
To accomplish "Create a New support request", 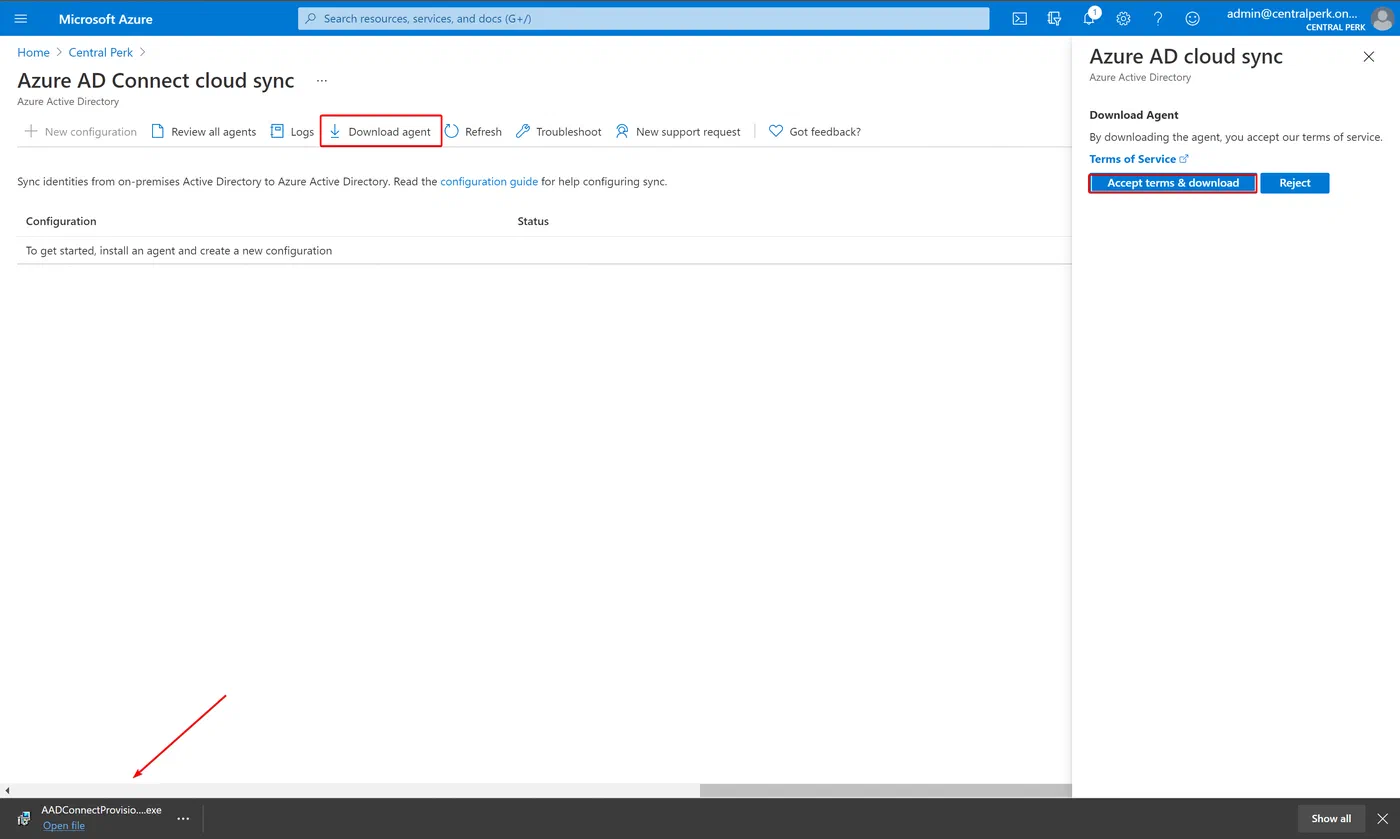I will tap(677, 131).
